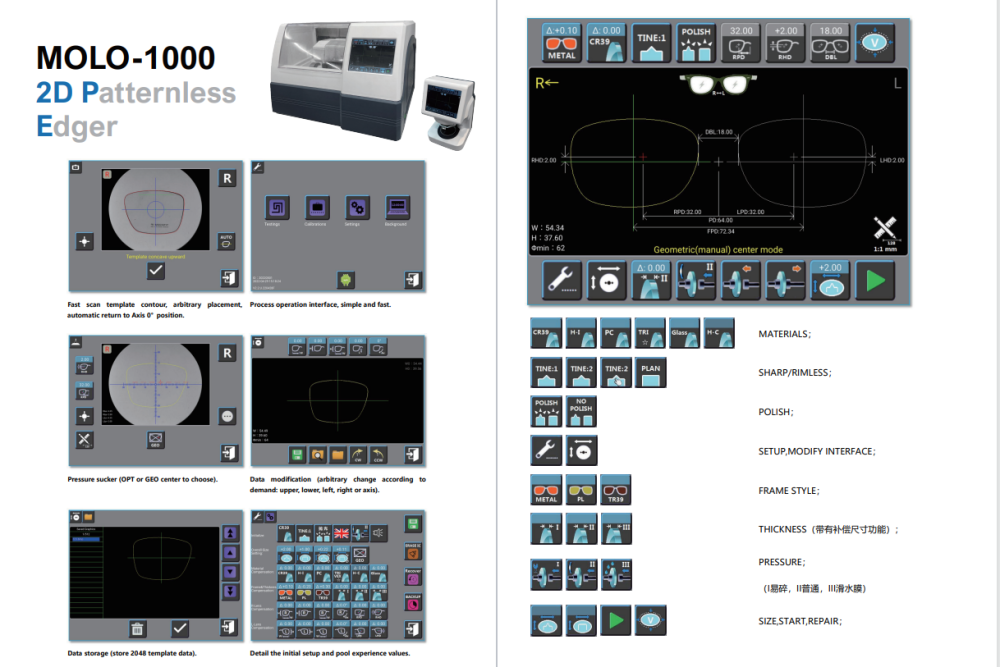
Task: Toggle the 1:1 mm scale ruler icon
Action: click(x=886, y=231)
